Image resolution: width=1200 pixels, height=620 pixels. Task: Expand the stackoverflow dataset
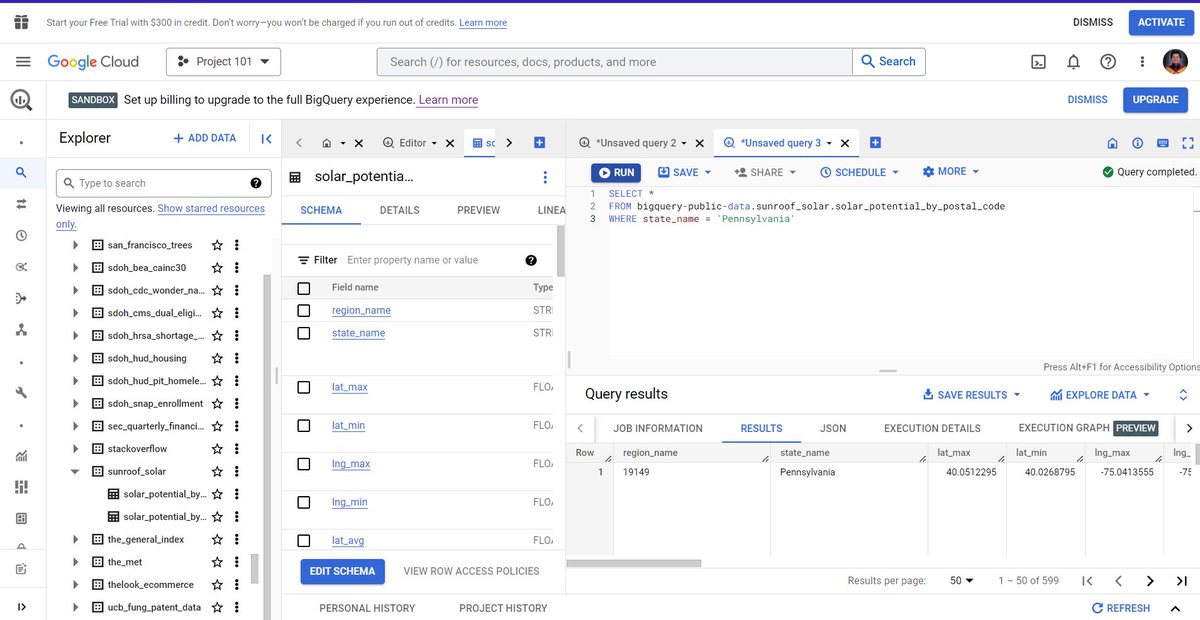75,449
